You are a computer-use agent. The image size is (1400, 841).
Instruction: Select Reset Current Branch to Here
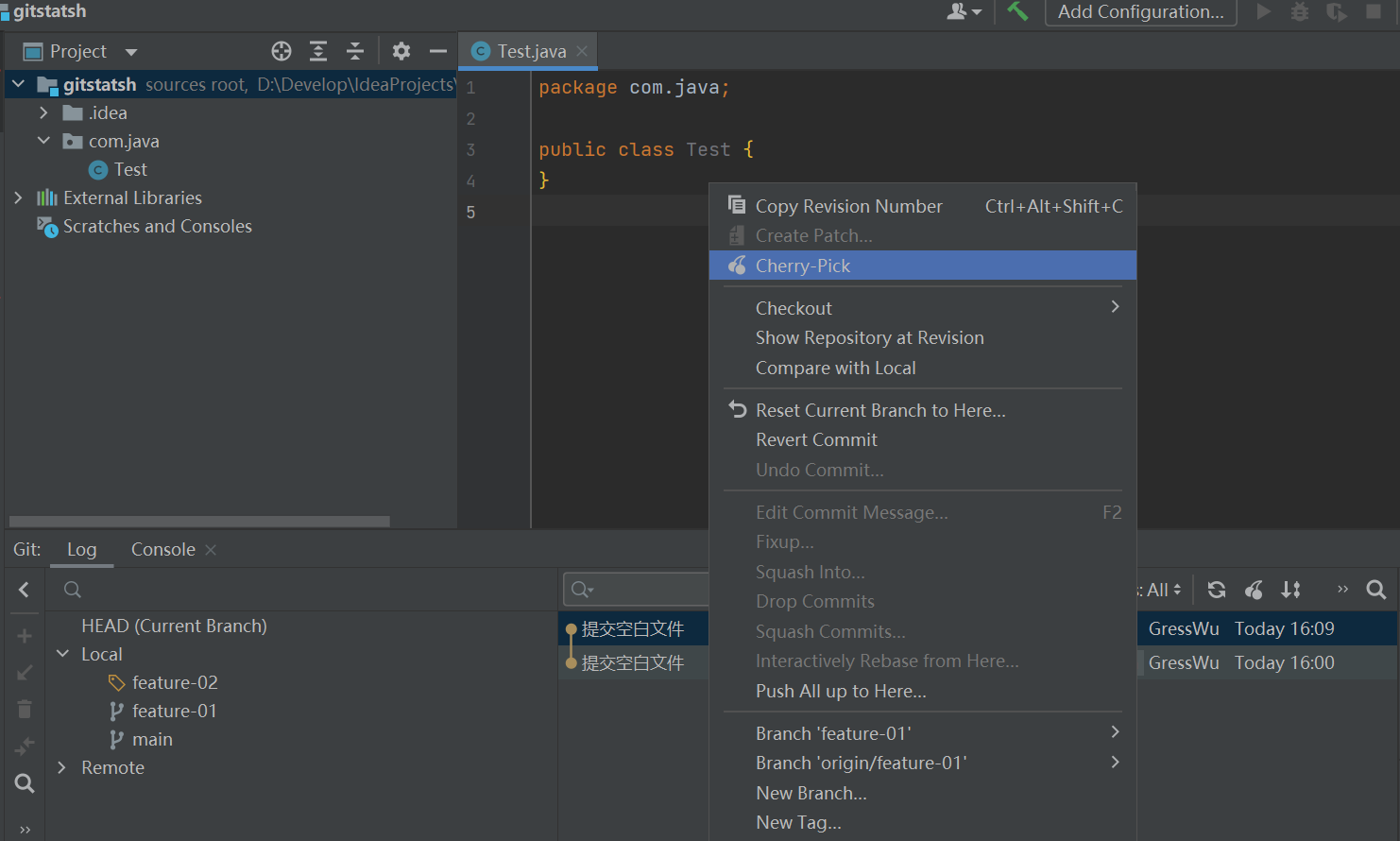922,410
